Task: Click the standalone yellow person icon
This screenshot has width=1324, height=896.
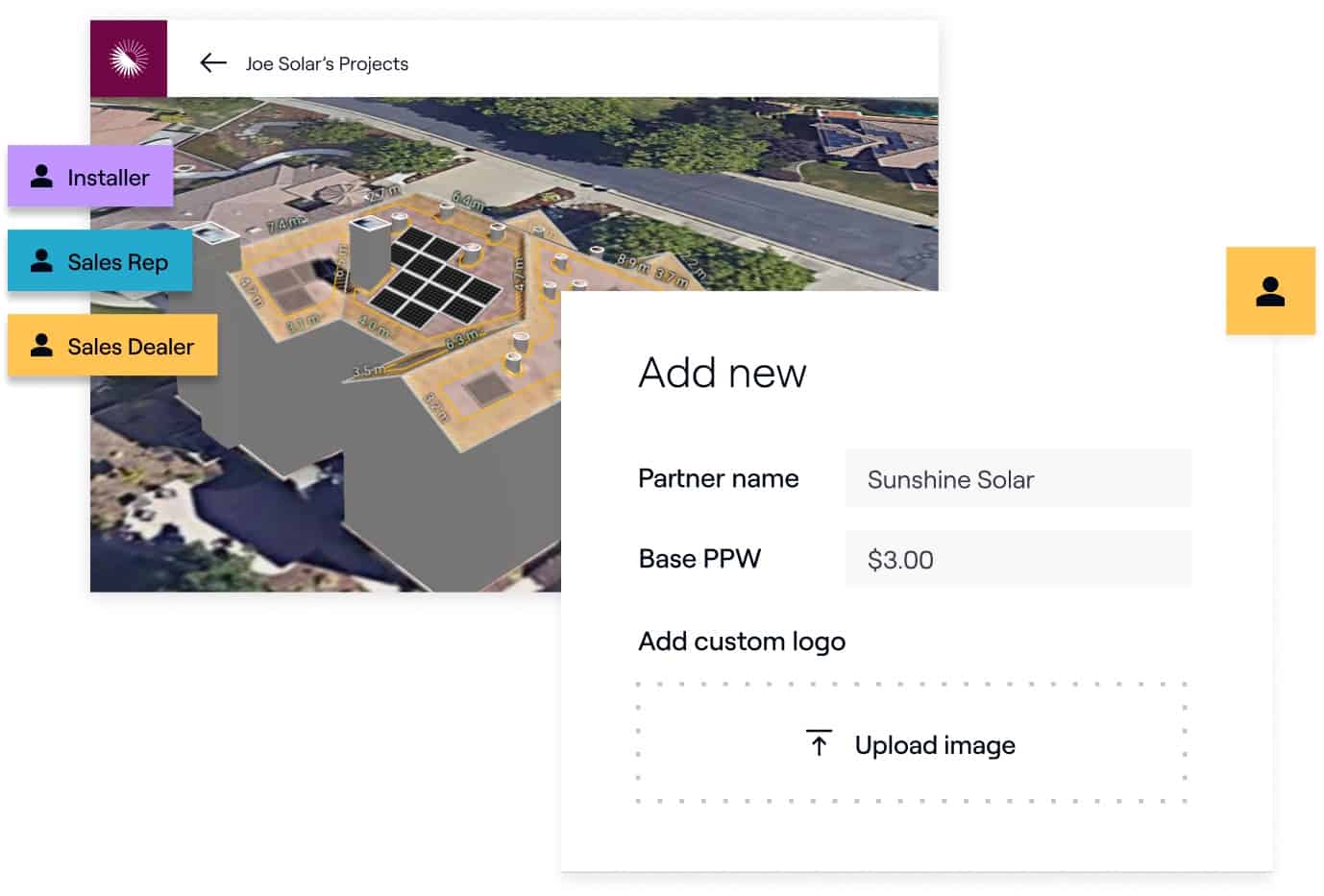Action: (1270, 290)
